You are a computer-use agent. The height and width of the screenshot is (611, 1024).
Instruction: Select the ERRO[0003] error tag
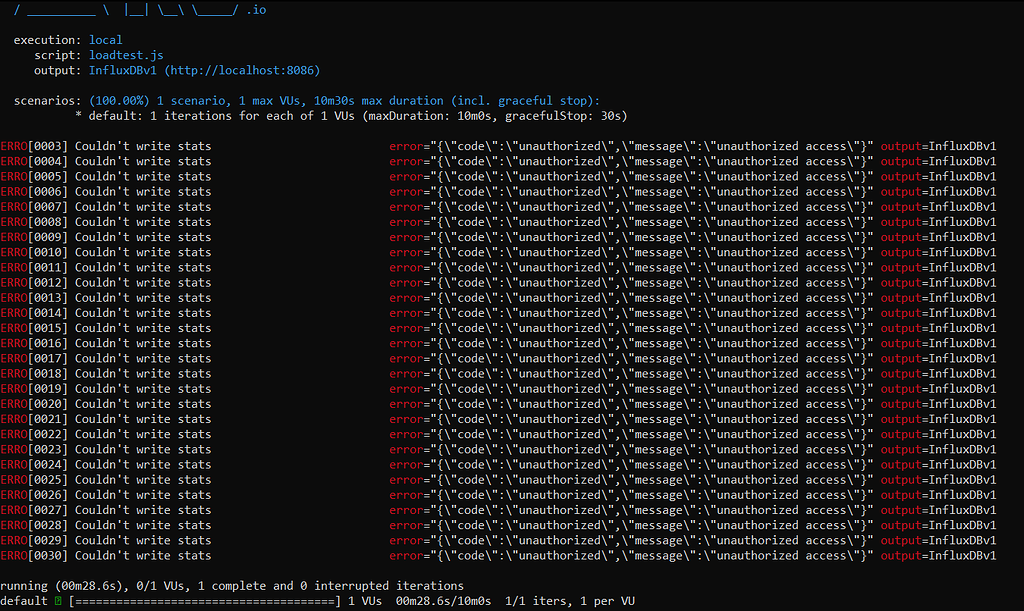point(32,146)
